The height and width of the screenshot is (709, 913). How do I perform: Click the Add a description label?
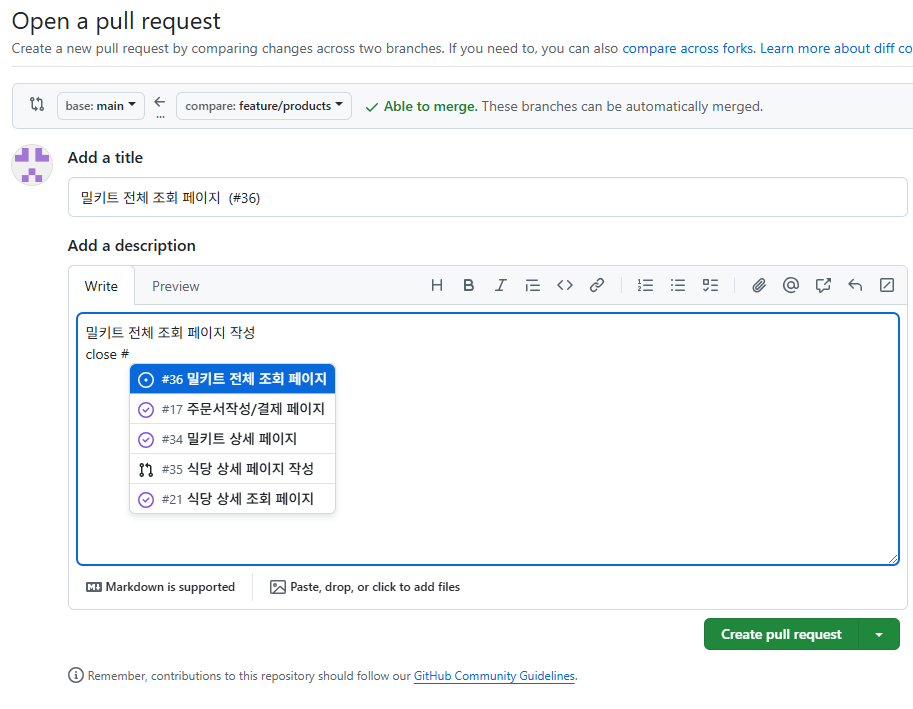(x=132, y=246)
